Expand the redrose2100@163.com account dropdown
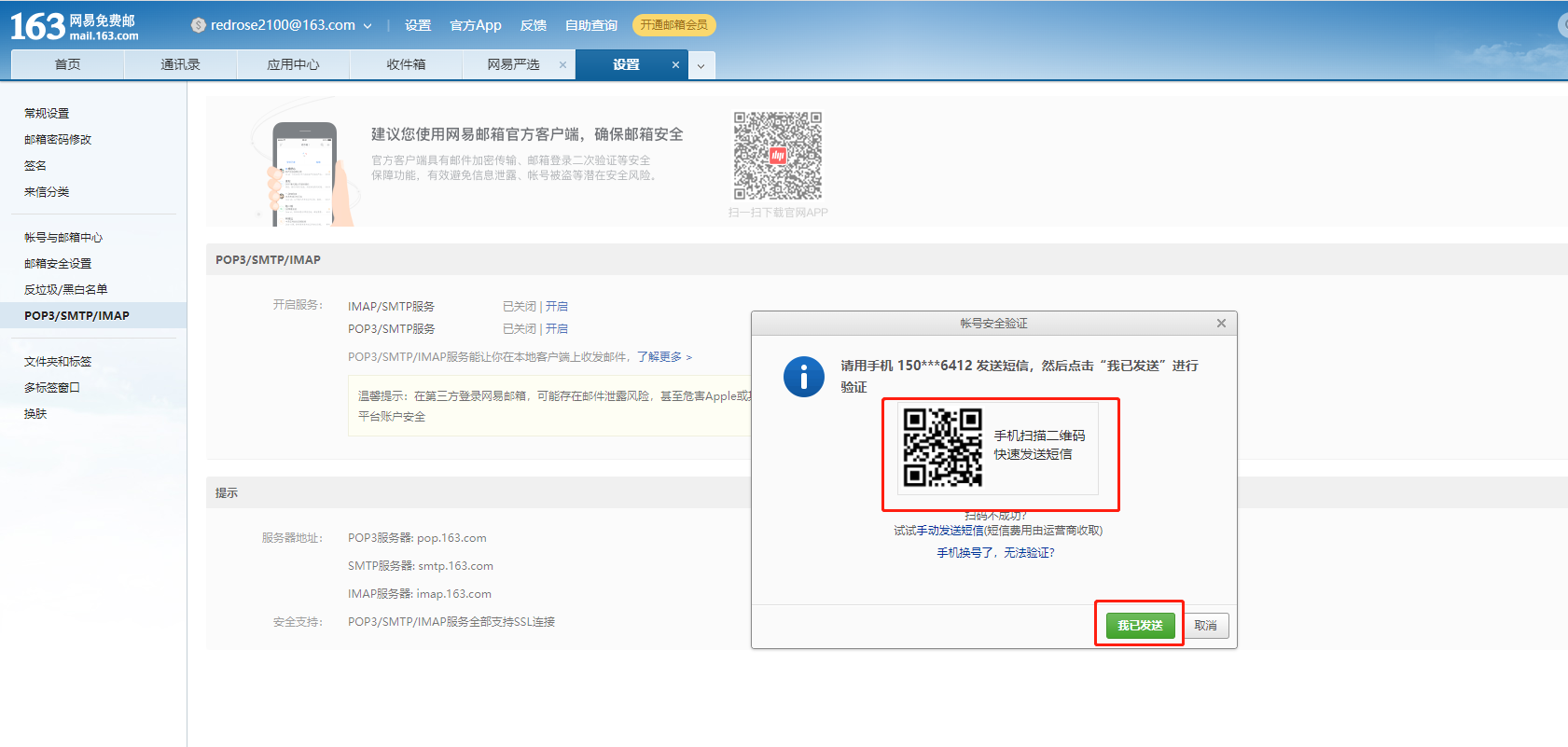The width and height of the screenshot is (1568, 747). (368, 26)
